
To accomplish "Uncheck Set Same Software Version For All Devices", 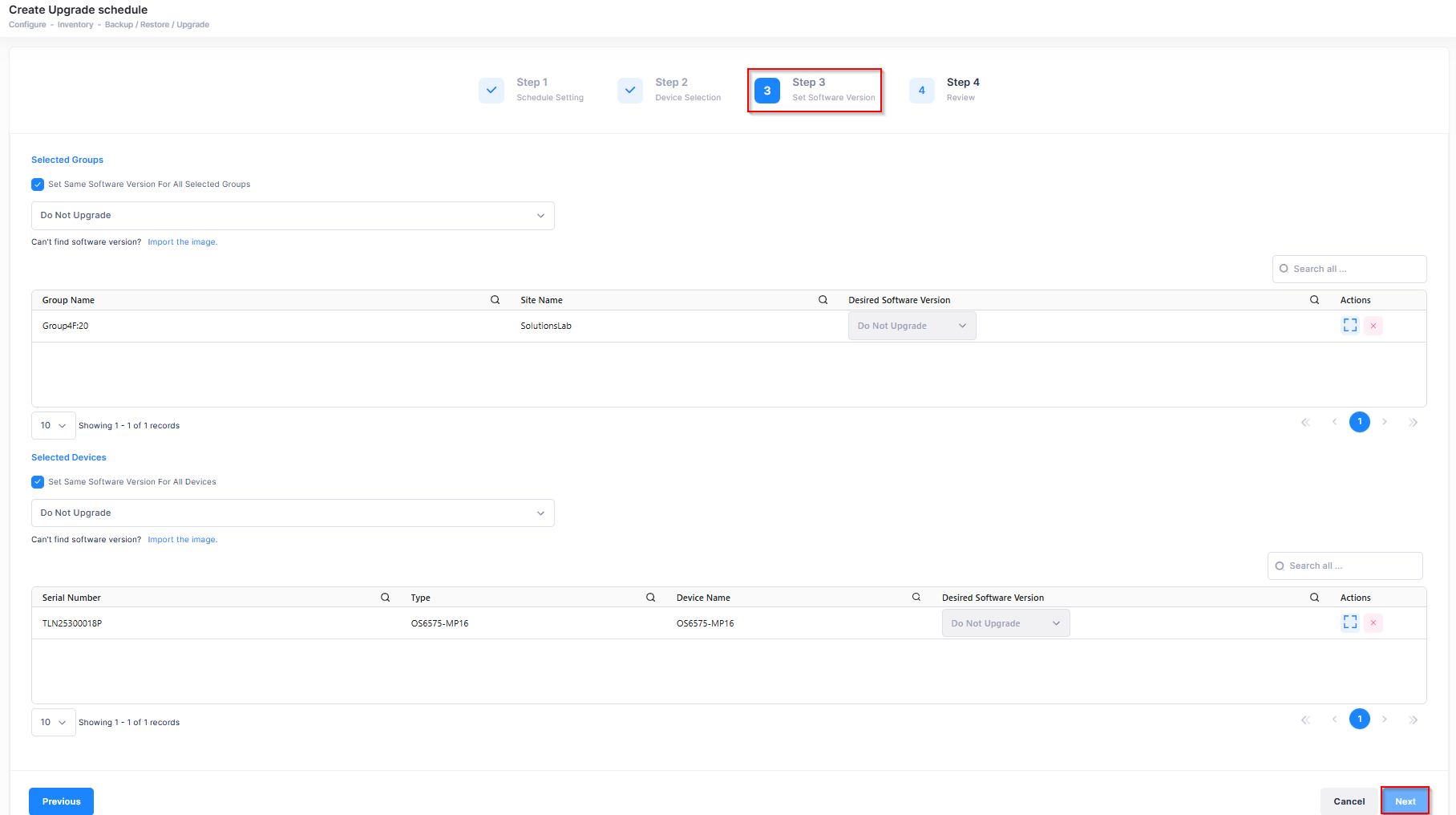I will (x=38, y=482).
